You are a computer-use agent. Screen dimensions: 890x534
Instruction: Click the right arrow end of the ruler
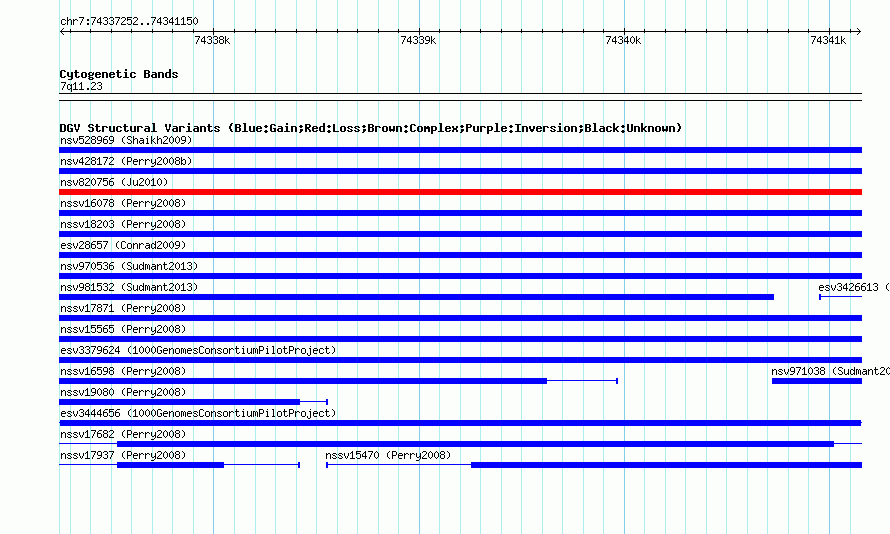(859, 31)
